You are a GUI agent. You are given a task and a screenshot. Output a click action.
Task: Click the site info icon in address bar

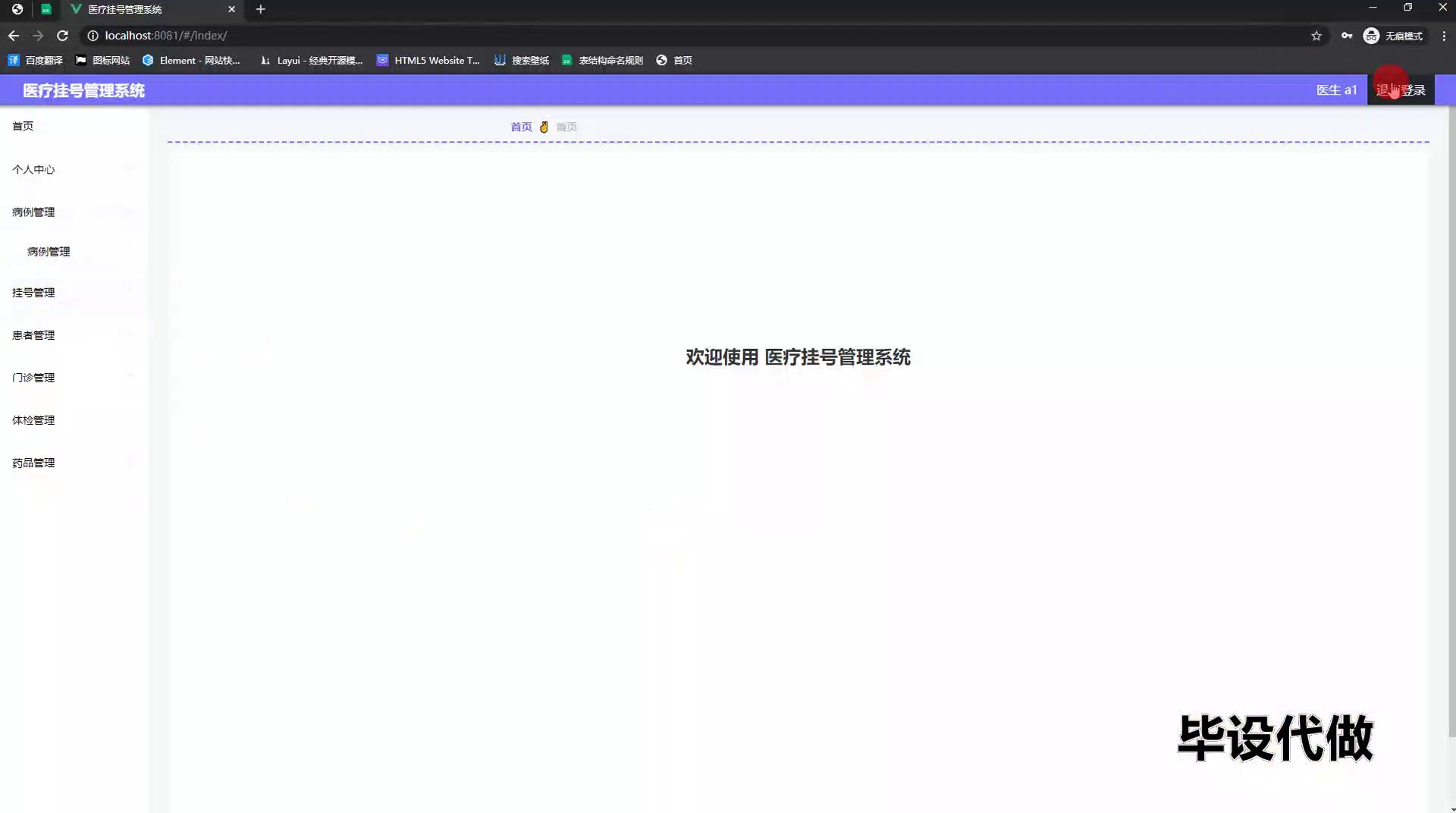(93, 36)
